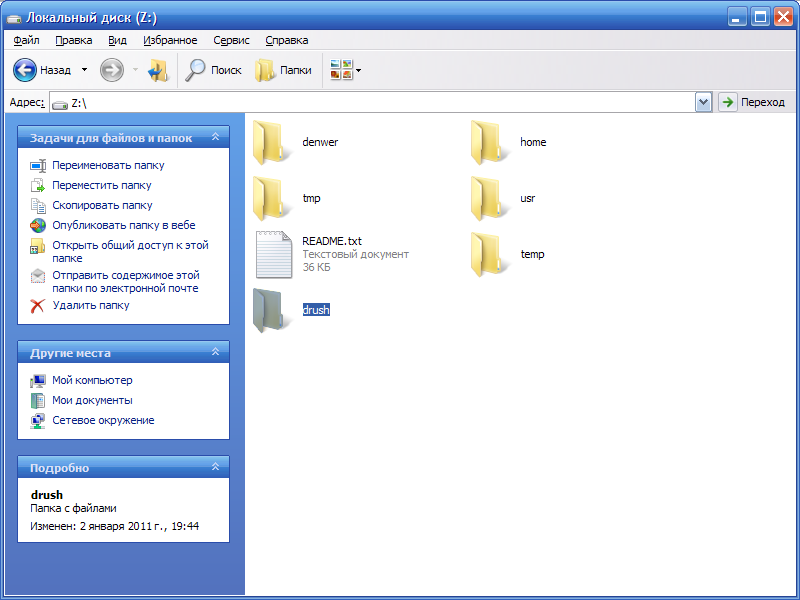Open the Справка menu
Screen dimensions: 800x600
287,40
